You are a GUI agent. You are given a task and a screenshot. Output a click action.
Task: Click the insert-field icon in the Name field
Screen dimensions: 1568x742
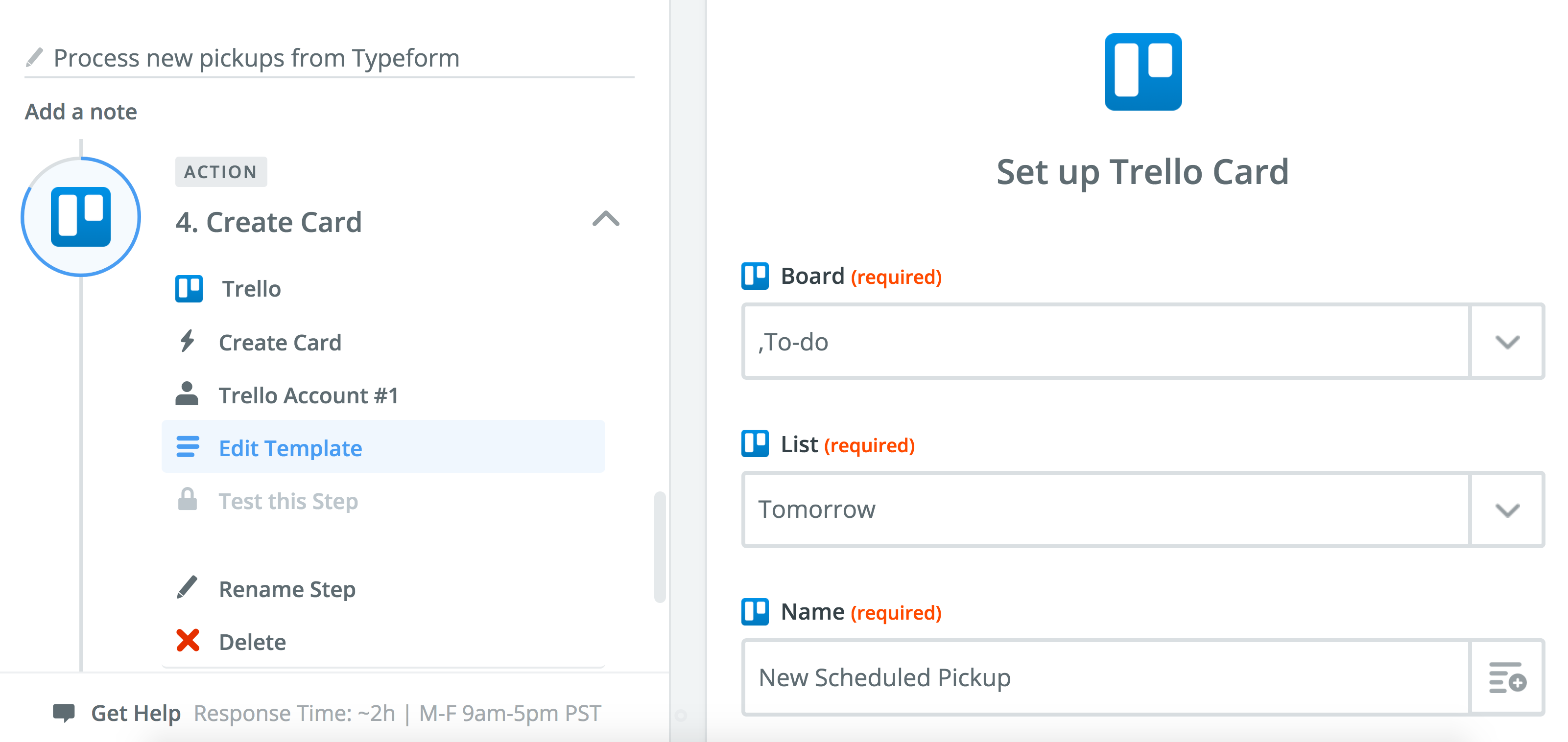click(1507, 677)
